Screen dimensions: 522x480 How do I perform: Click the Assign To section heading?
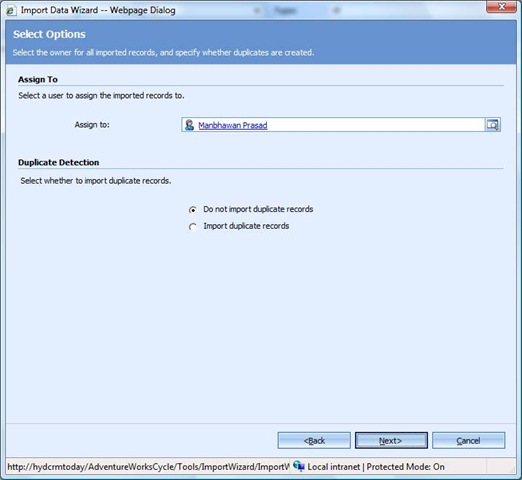(38, 79)
